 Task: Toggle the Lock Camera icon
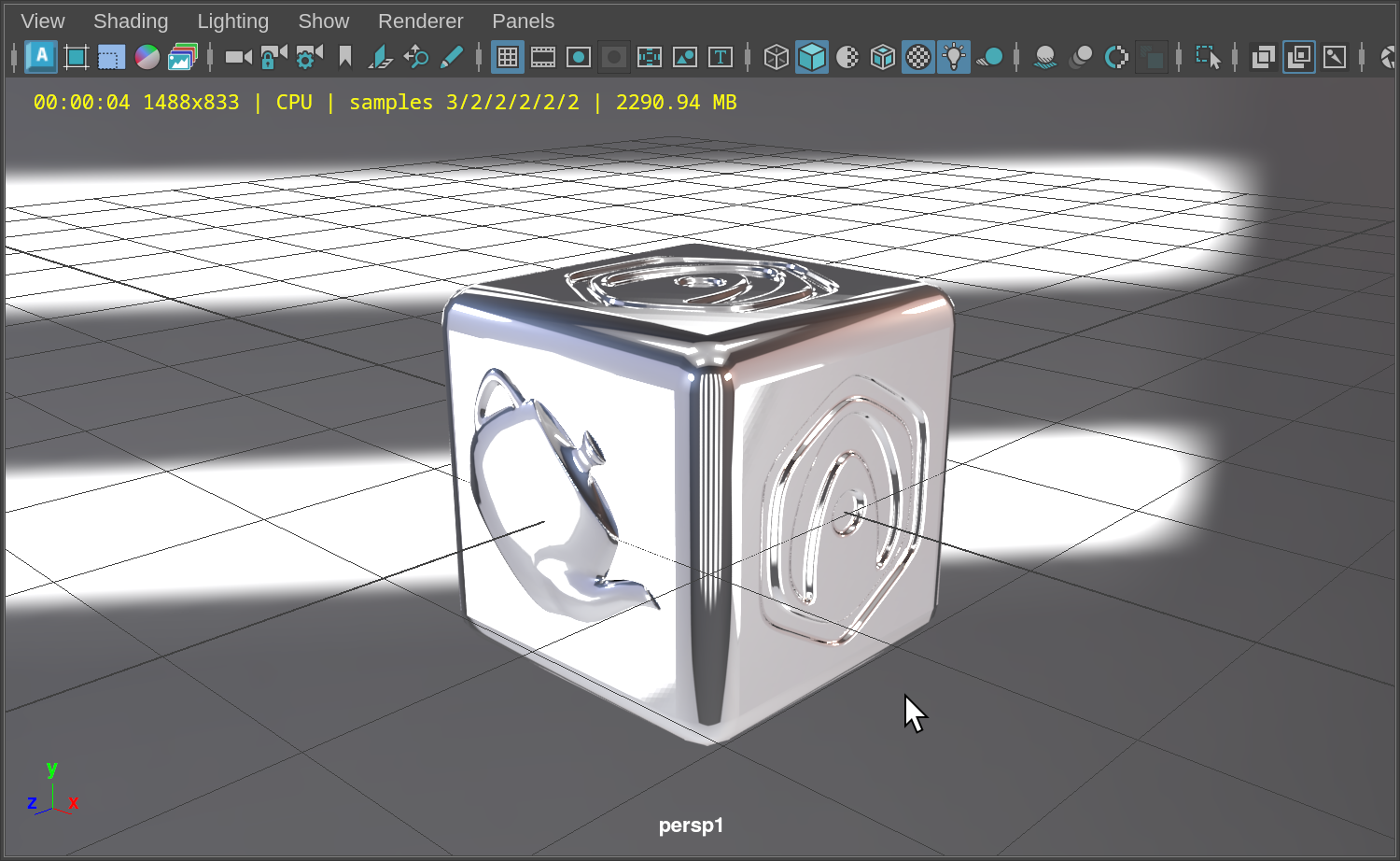(x=273, y=57)
